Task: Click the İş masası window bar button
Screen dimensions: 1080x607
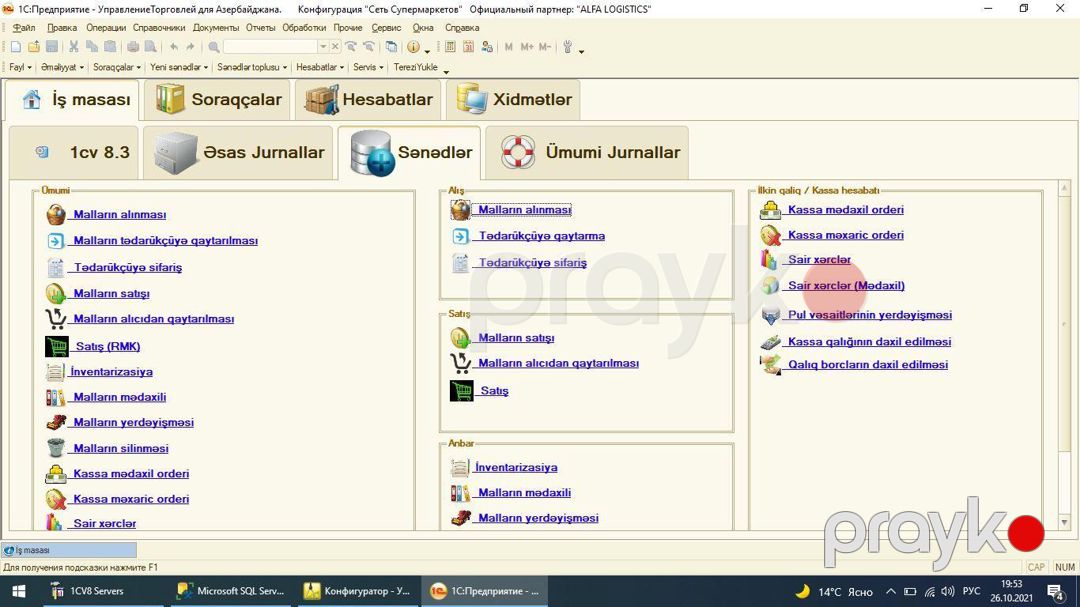Action: coord(69,550)
